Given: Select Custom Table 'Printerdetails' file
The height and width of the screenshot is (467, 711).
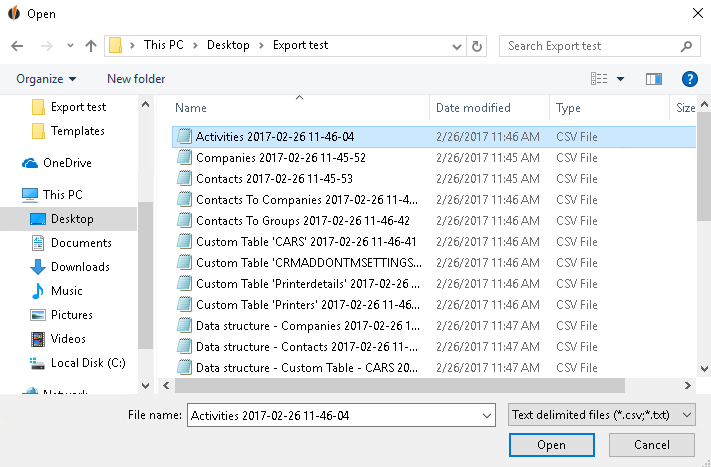Looking at the screenshot, I should pos(434,284).
